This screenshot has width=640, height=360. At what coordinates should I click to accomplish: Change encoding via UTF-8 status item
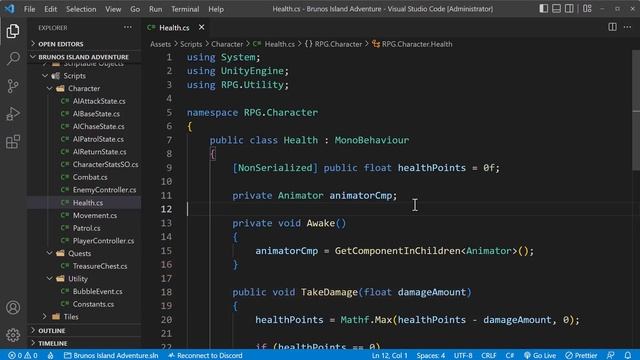463,356
